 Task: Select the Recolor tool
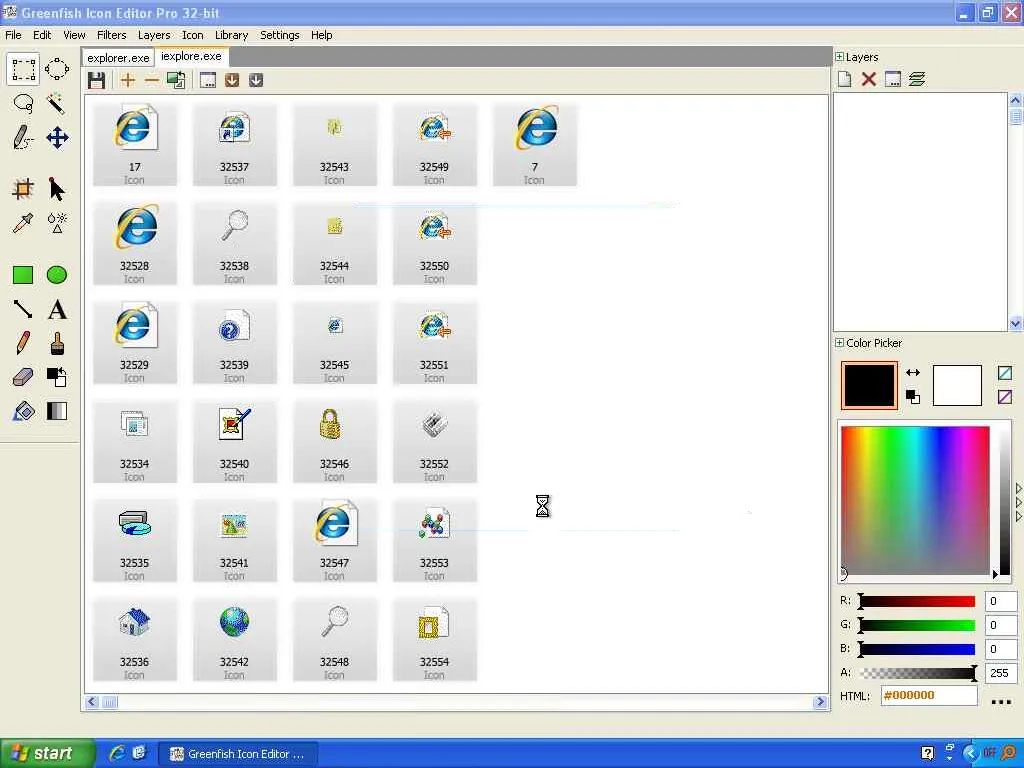pyautogui.click(x=57, y=377)
